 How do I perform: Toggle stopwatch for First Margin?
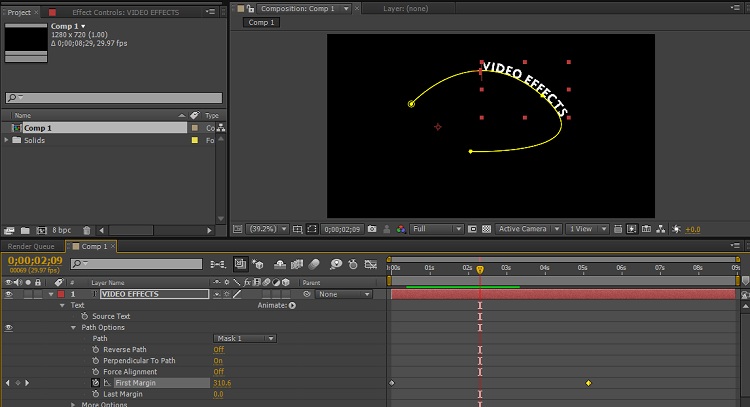(x=96, y=383)
